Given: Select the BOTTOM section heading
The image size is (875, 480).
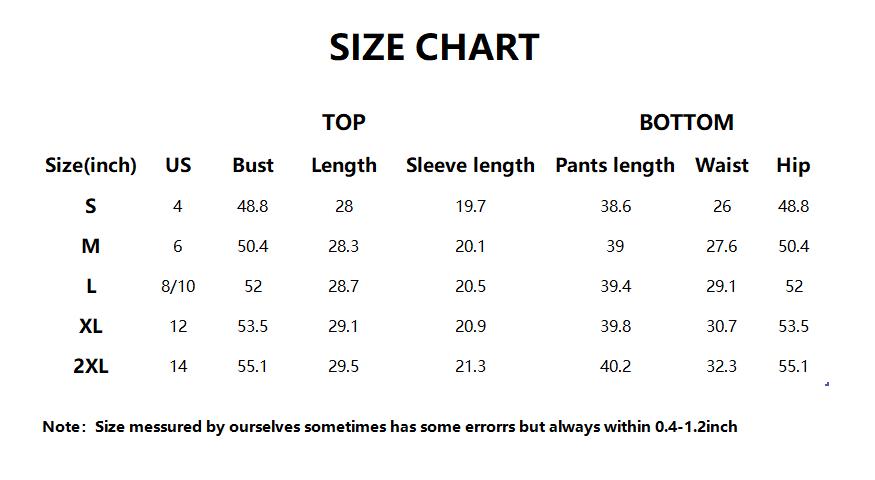Looking at the screenshot, I should click(x=686, y=122).
